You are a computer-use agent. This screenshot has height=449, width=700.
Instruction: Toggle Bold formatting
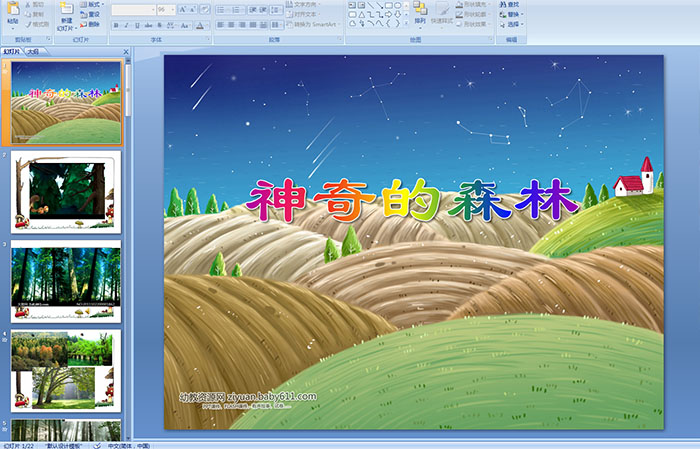point(116,25)
